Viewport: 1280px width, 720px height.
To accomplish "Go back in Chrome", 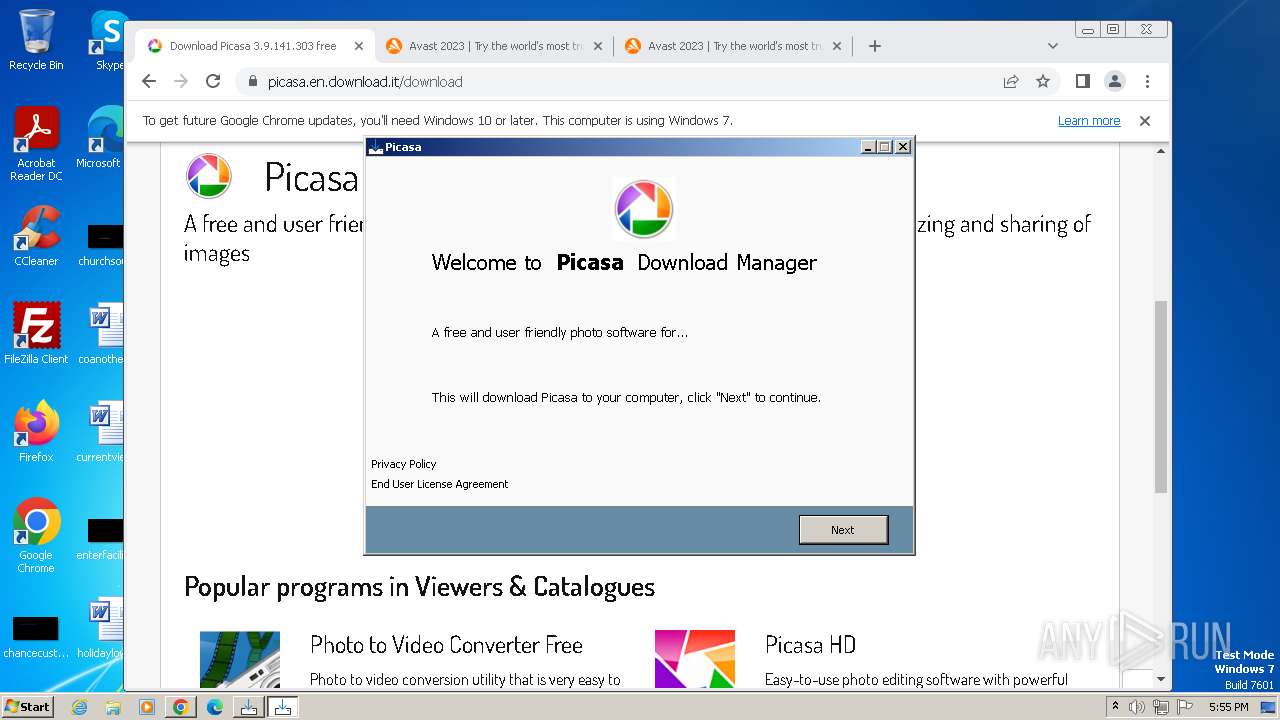I will pyautogui.click(x=149, y=81).
